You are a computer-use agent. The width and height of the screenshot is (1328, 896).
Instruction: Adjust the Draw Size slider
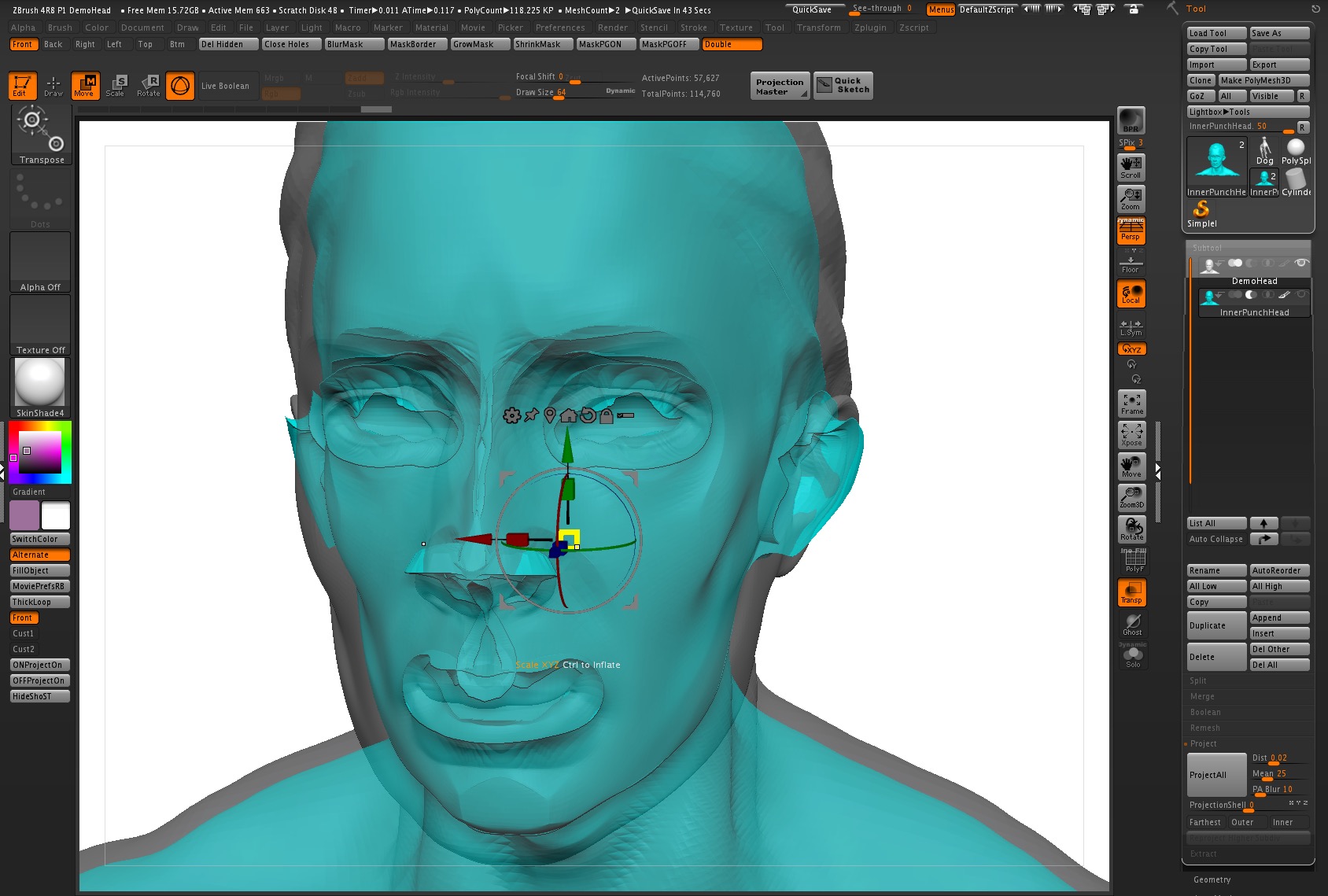574,93
